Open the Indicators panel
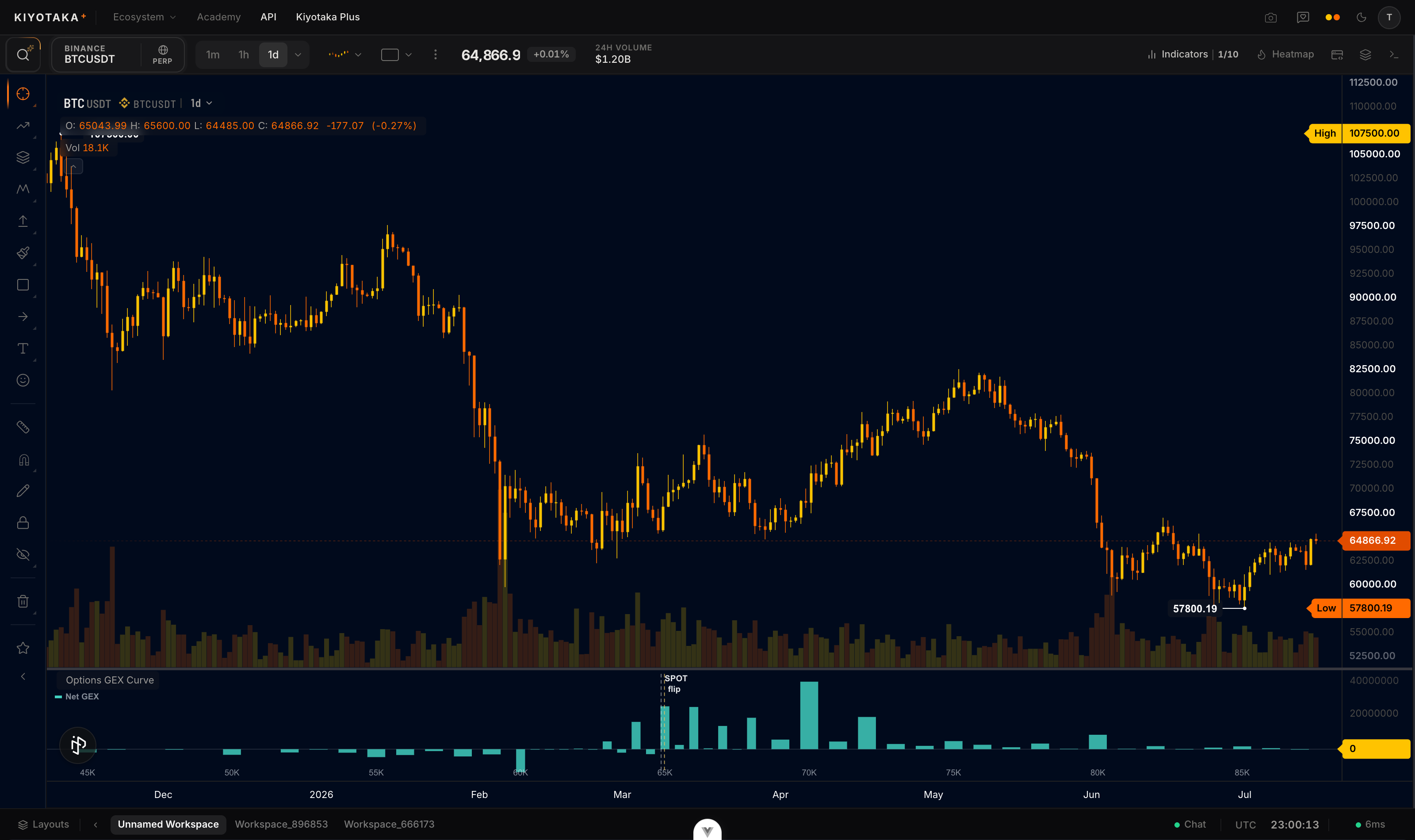 pos(1193,54)
